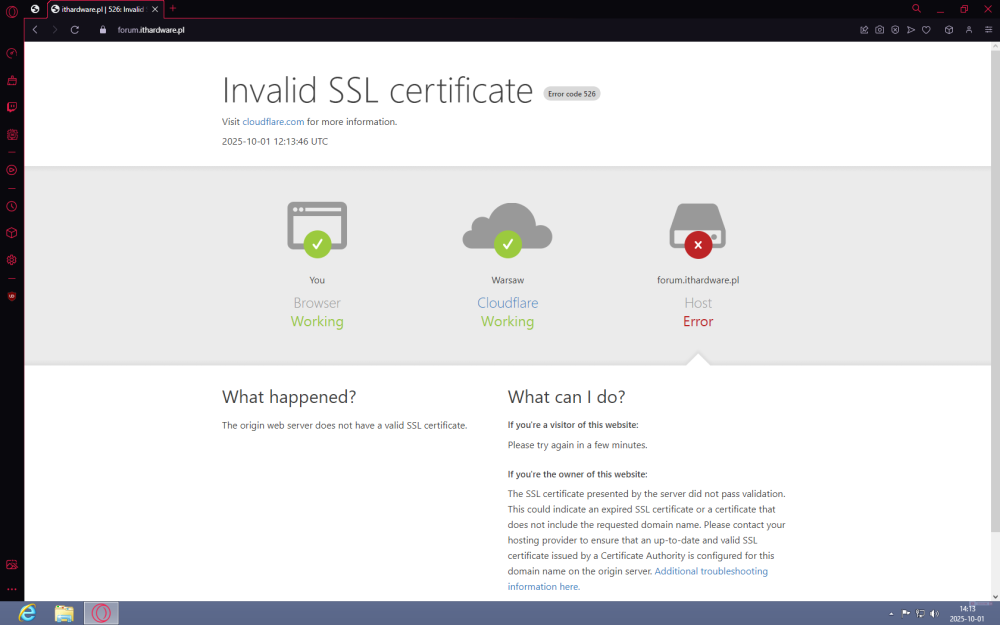This screenshot has height=625, width=1000.
Task: Open a new tab with the plus button
Action: (x=172, y=8)
